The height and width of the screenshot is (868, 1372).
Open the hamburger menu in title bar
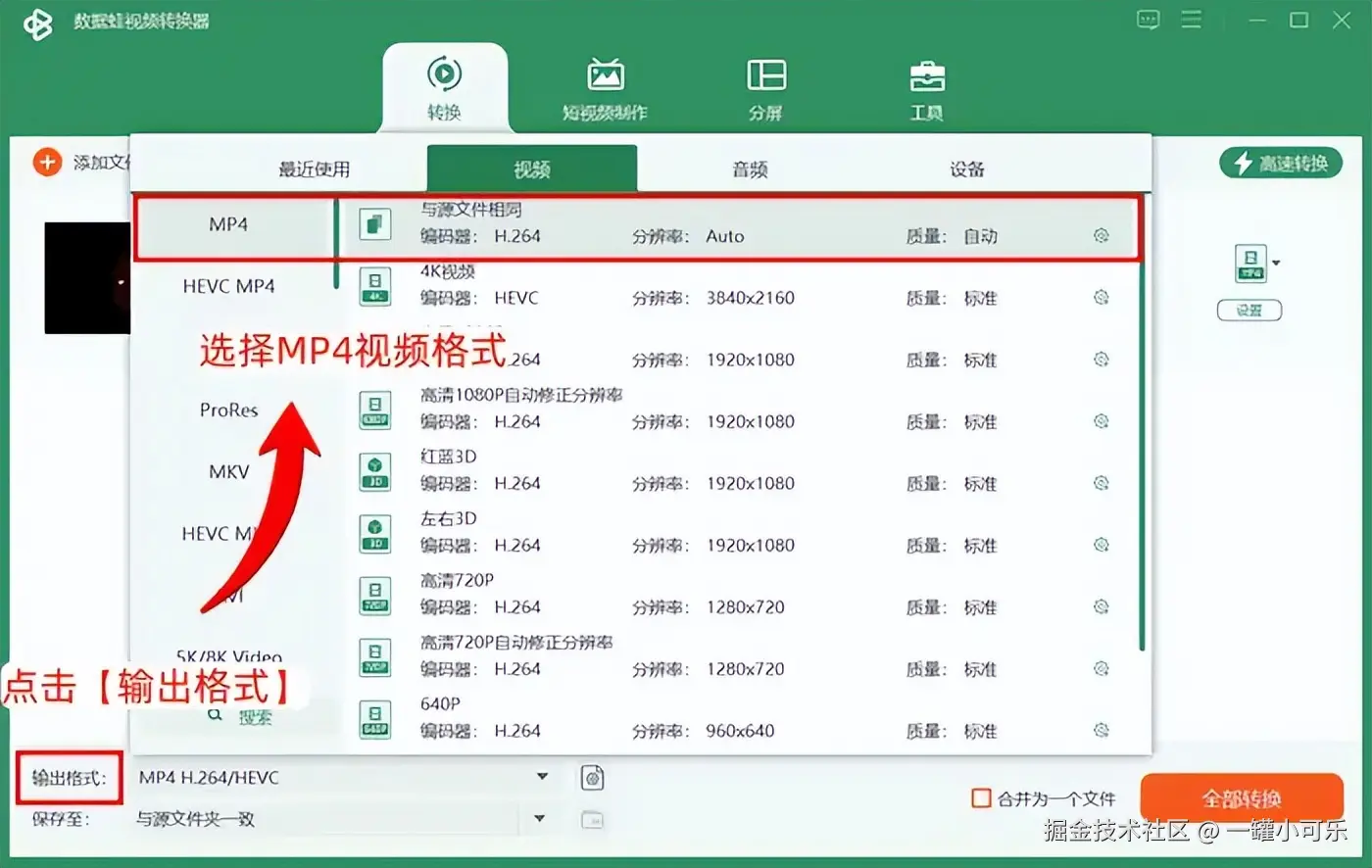point(1192,20)
